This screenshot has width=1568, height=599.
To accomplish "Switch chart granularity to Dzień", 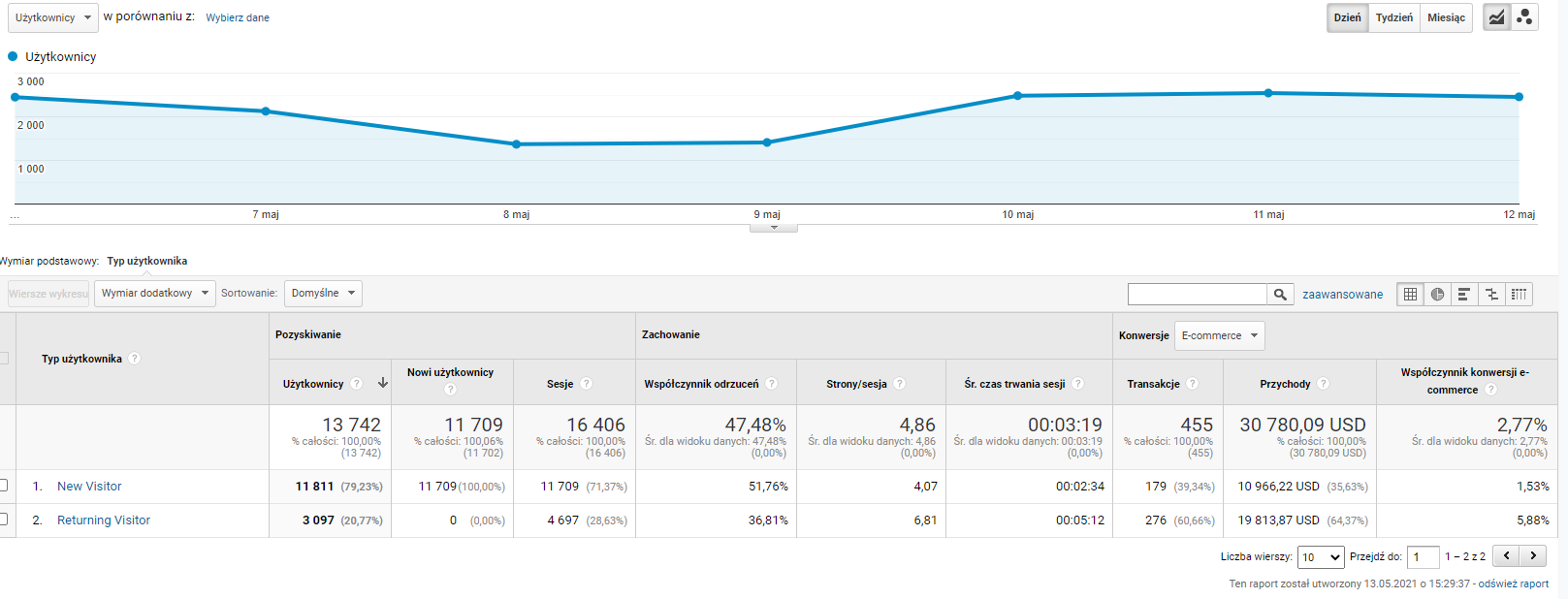I will coord(1347,17).
